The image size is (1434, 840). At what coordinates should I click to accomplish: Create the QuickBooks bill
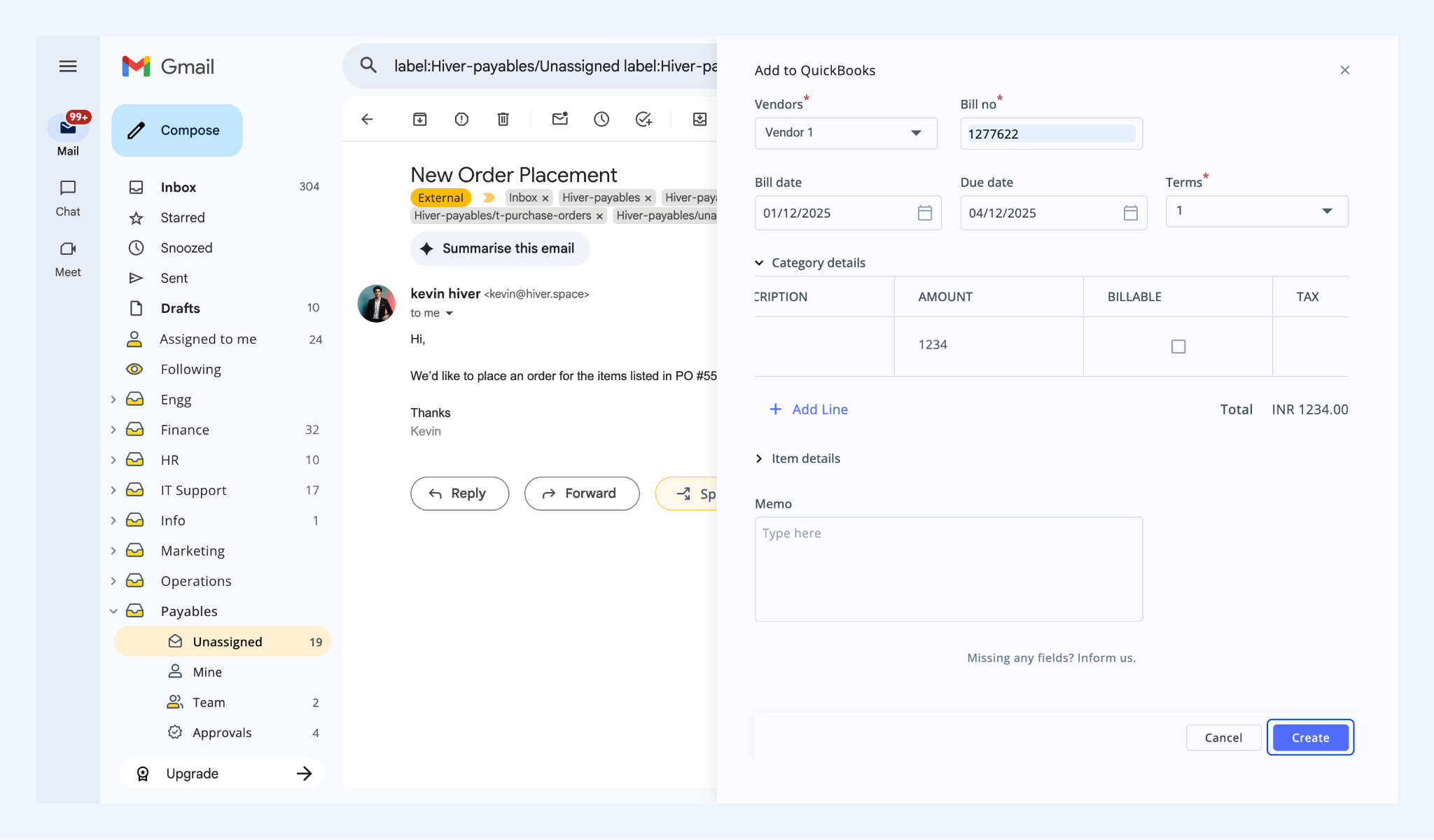pos(1310,738)
